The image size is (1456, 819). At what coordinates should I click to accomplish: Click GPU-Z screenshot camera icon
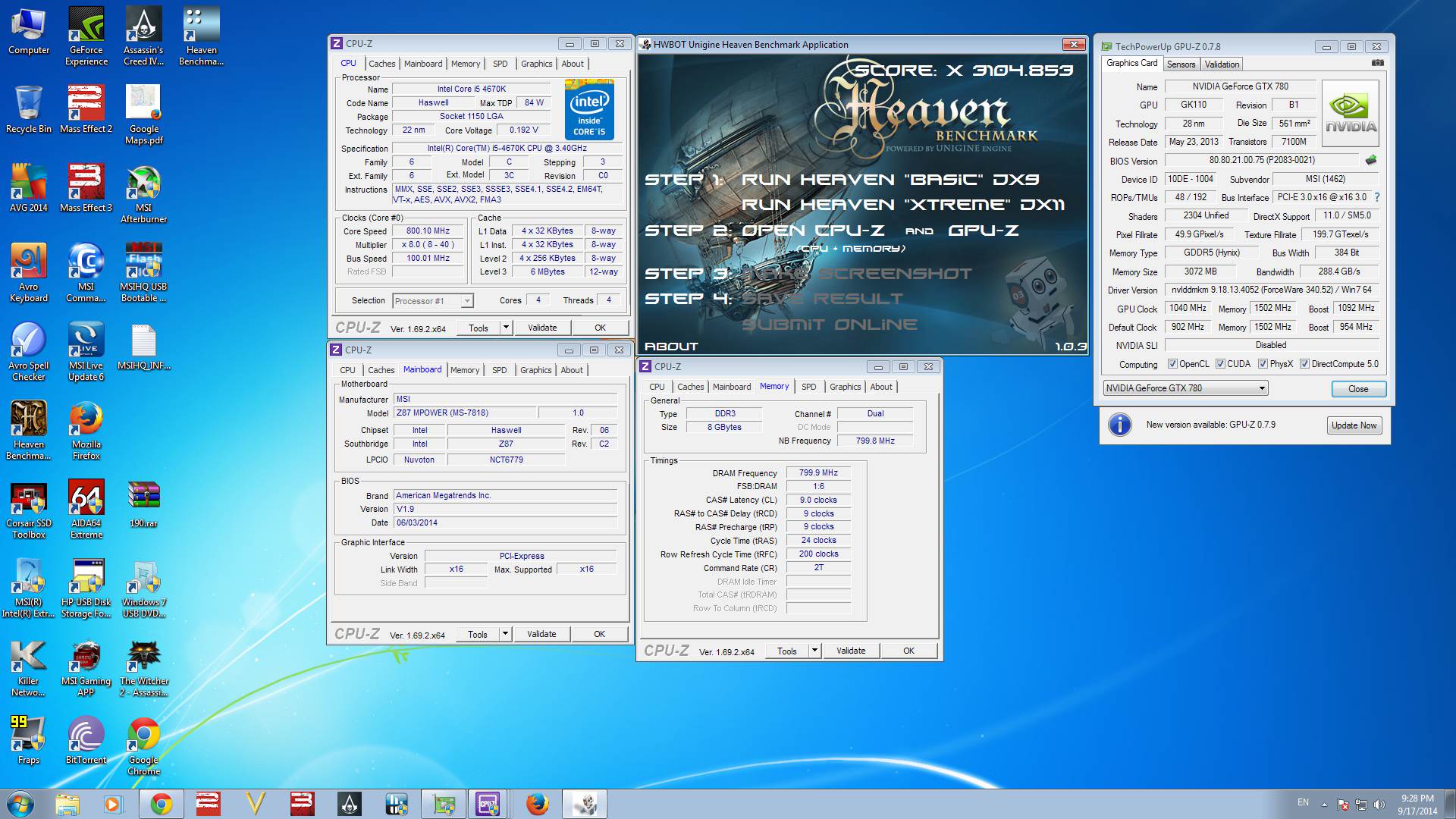[1378, 64]
